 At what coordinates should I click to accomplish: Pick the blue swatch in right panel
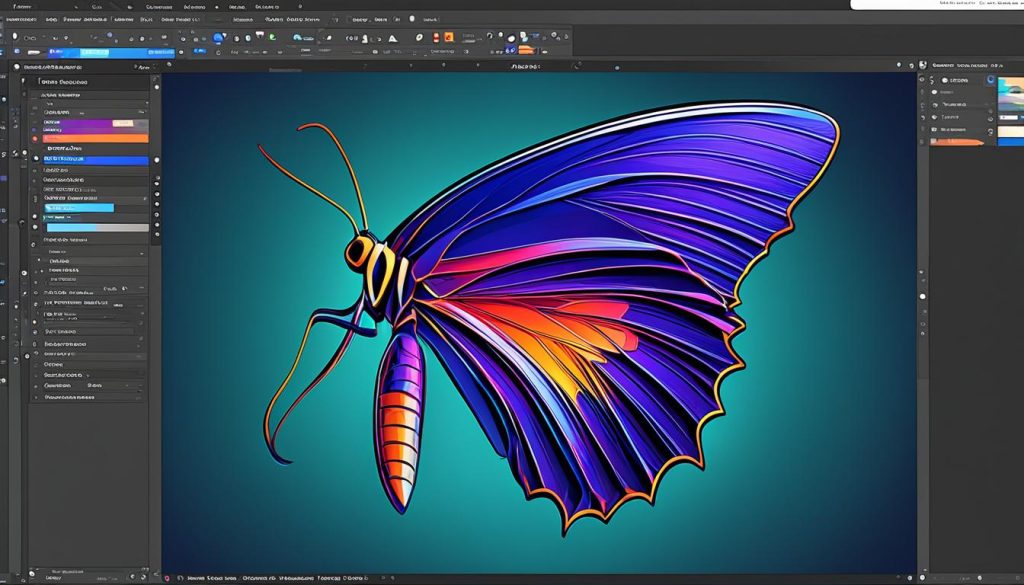[1011, 142]
